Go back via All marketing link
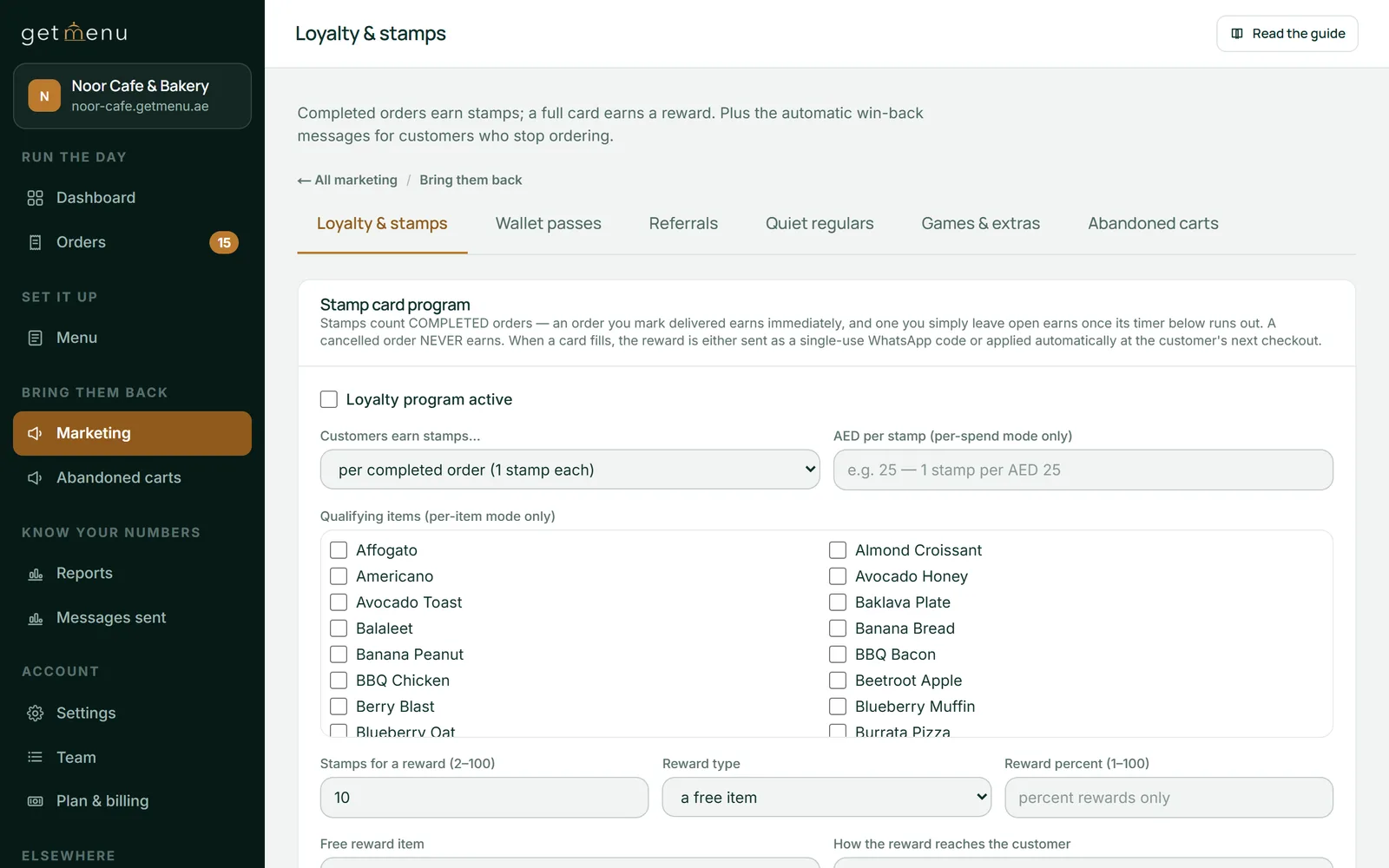This screenshot has width=1389, height=868. pos(347,181)
